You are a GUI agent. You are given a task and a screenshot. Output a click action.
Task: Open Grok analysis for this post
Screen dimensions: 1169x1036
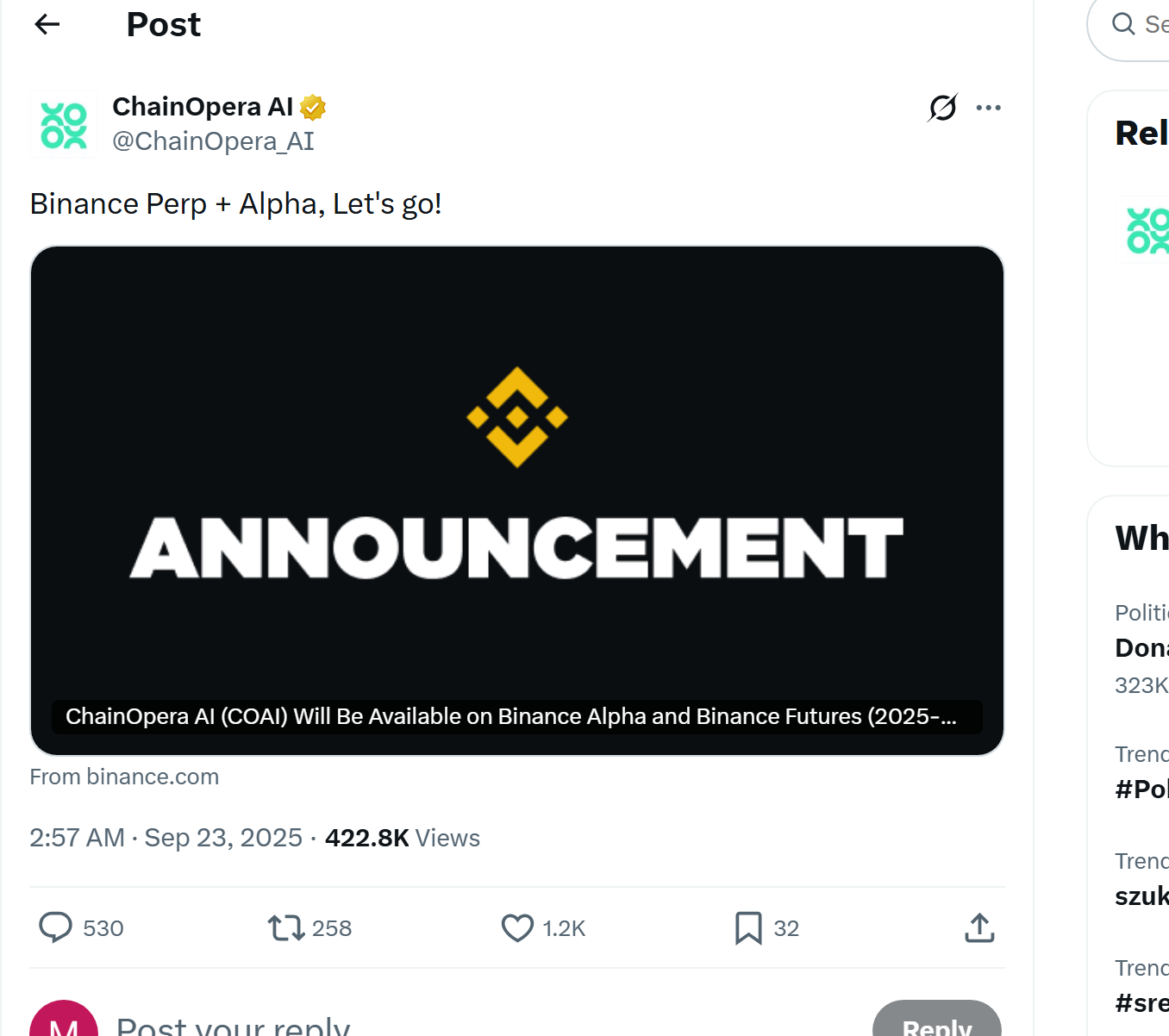click(x=943, y=107)
